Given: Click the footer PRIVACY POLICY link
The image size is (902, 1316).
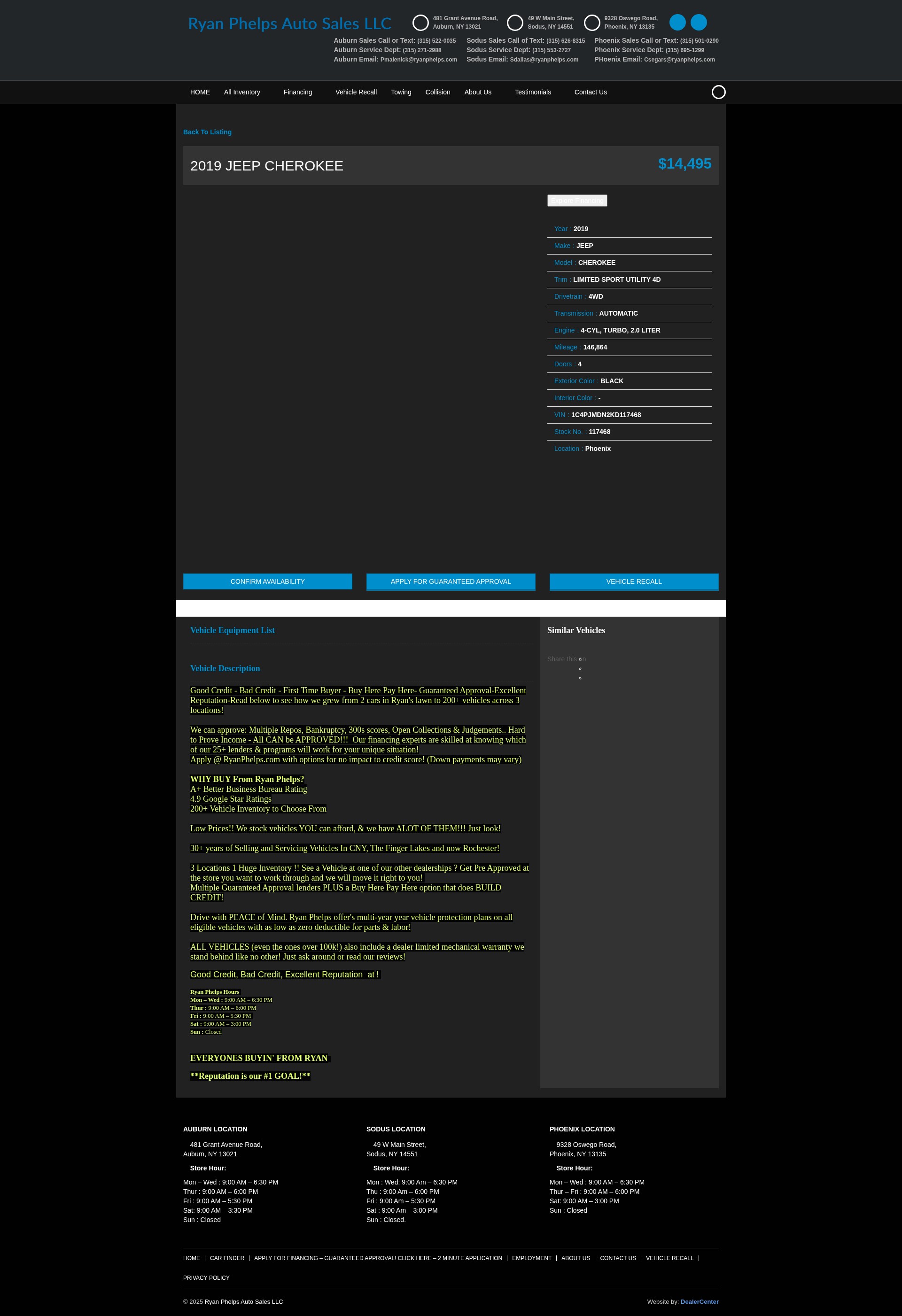Looking at the screenshot, I should [x=206, y=1278].
